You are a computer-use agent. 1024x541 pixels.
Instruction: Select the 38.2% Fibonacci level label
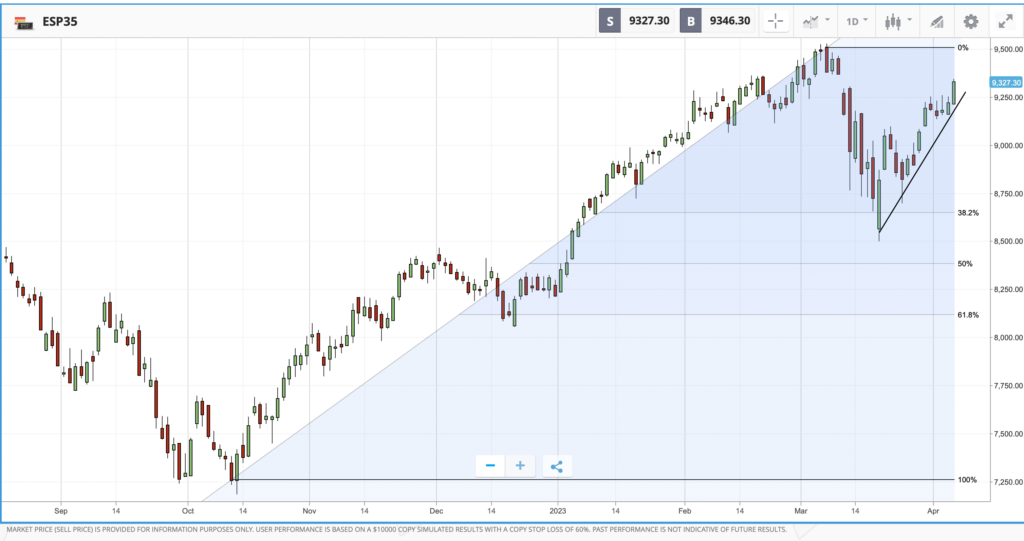[967, 213]
